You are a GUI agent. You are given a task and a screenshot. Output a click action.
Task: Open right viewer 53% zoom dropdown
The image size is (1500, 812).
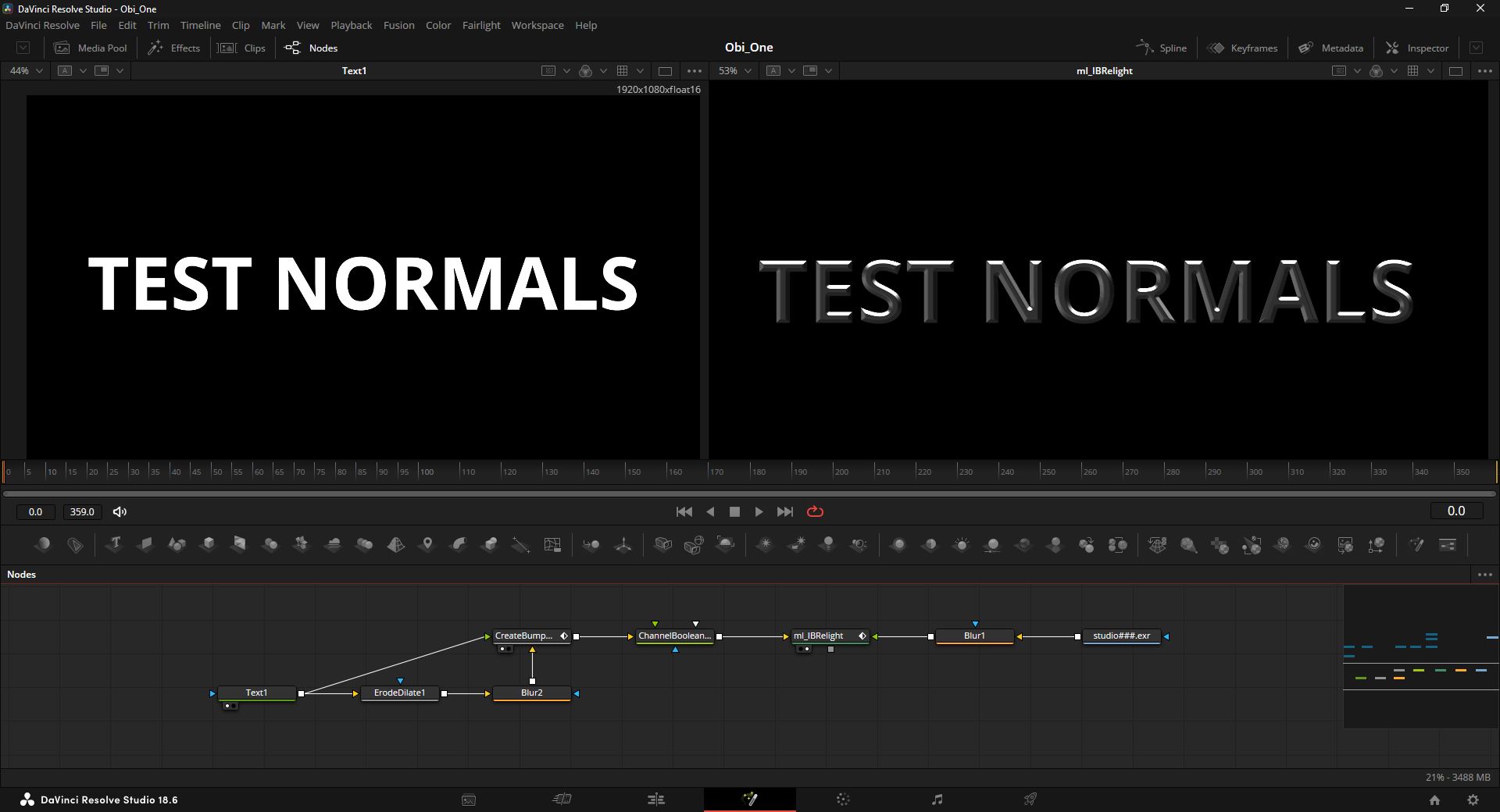pyautogui.click(x=735, y=70)
